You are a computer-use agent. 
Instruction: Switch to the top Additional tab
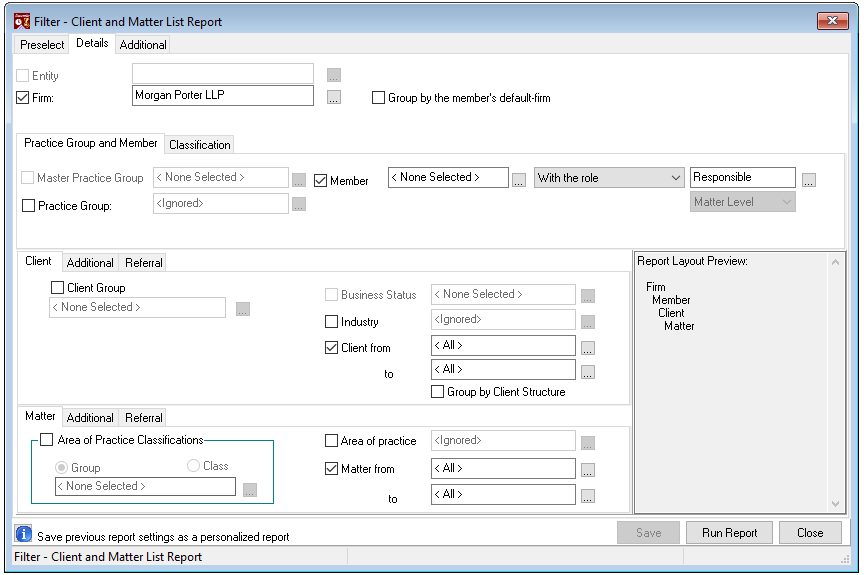(143, 45)
